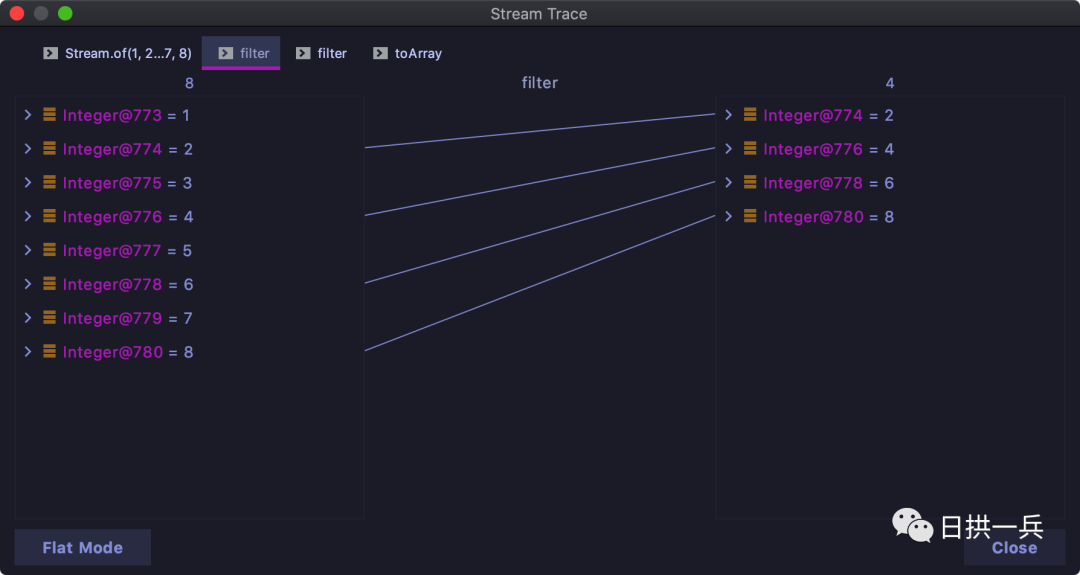Click console icon on the second filter tab
Image resolution: width=1080 pixels, height=575 pixels.
[x=303, y=53]
